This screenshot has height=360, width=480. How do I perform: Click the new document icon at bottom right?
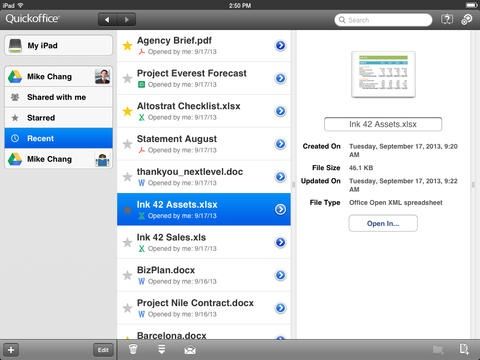coord(464,349)
